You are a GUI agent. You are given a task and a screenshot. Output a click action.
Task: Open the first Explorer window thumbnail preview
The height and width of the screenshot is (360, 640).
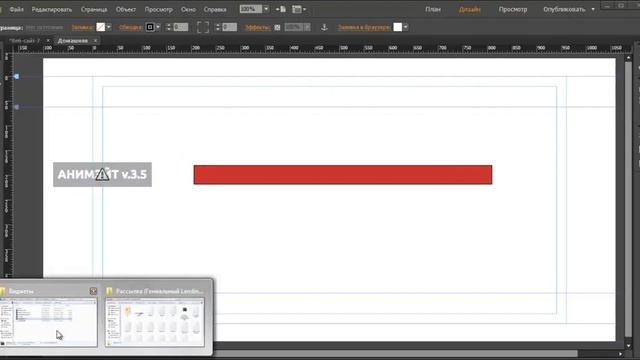point(49,322)
